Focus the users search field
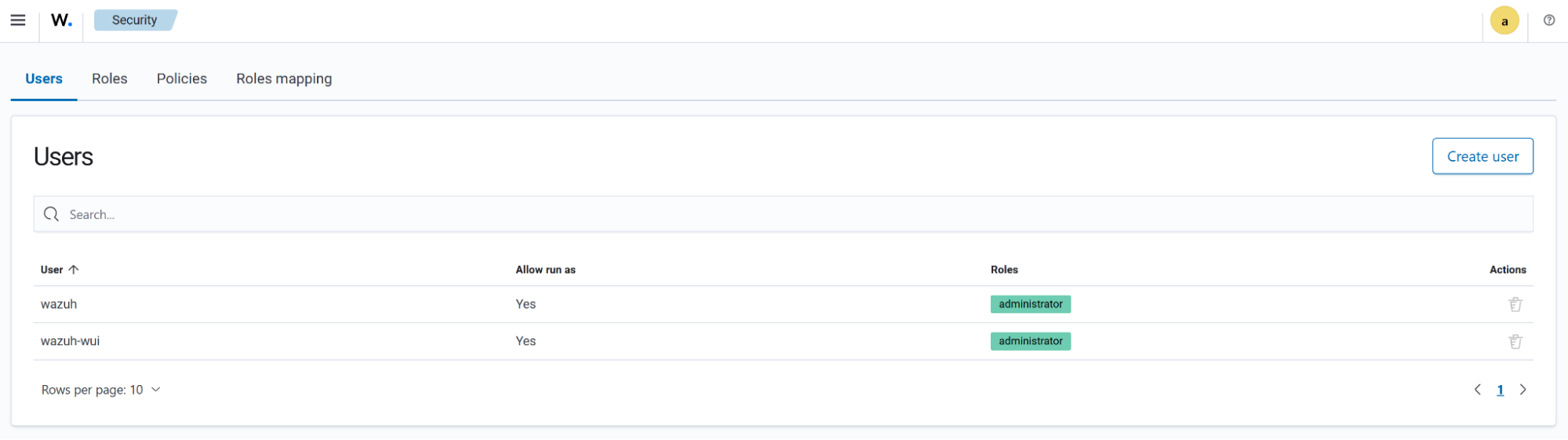1568x440 pixels. point(784,214)
